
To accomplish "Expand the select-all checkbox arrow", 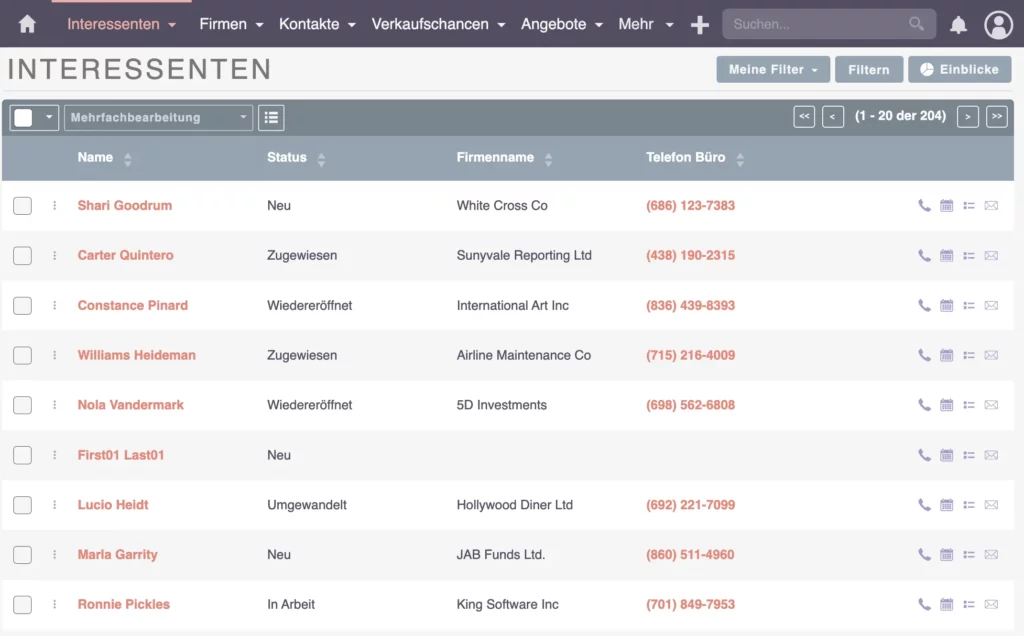I will tap(49, 118).
